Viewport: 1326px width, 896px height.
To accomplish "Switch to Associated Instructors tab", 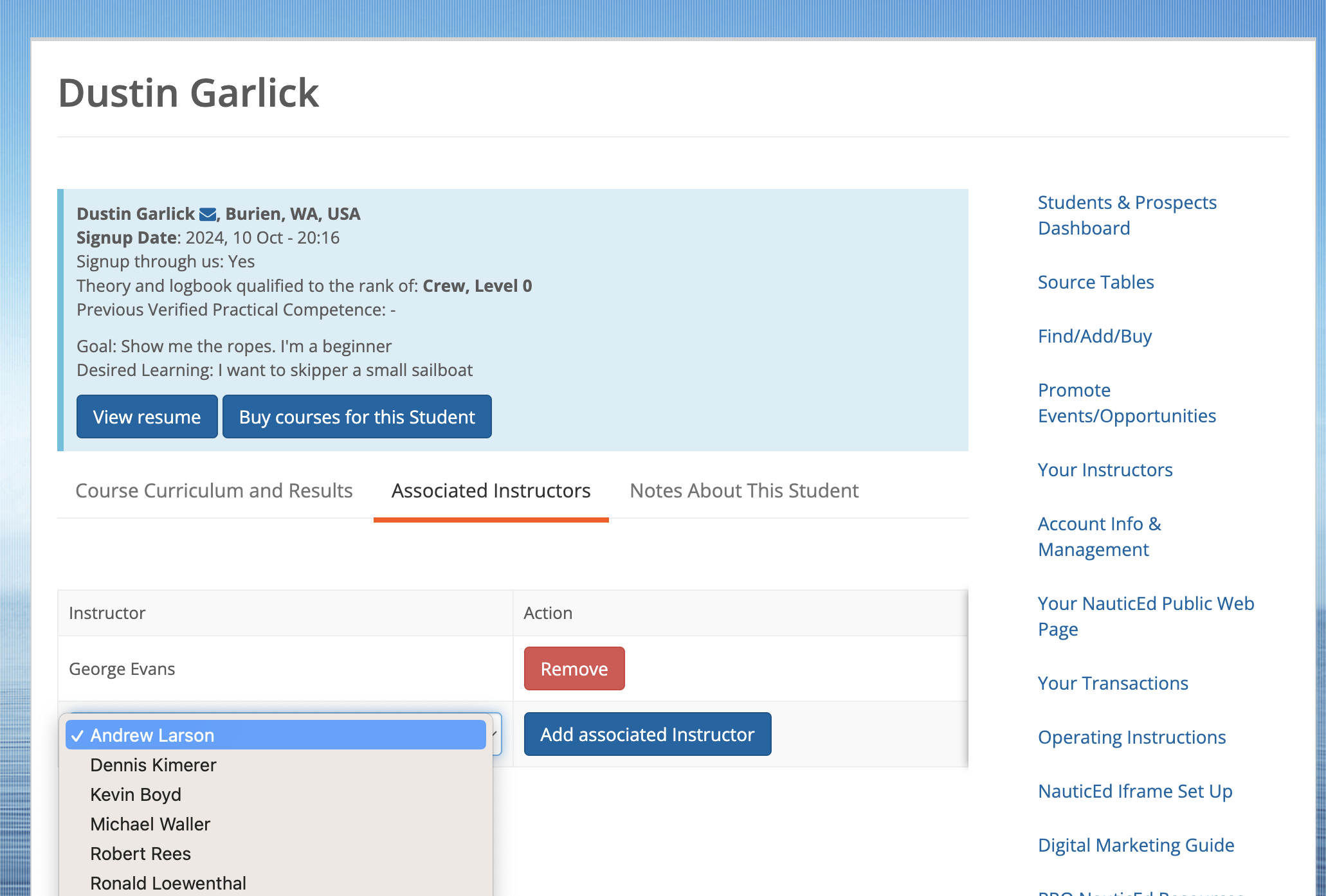I will 491,490.
